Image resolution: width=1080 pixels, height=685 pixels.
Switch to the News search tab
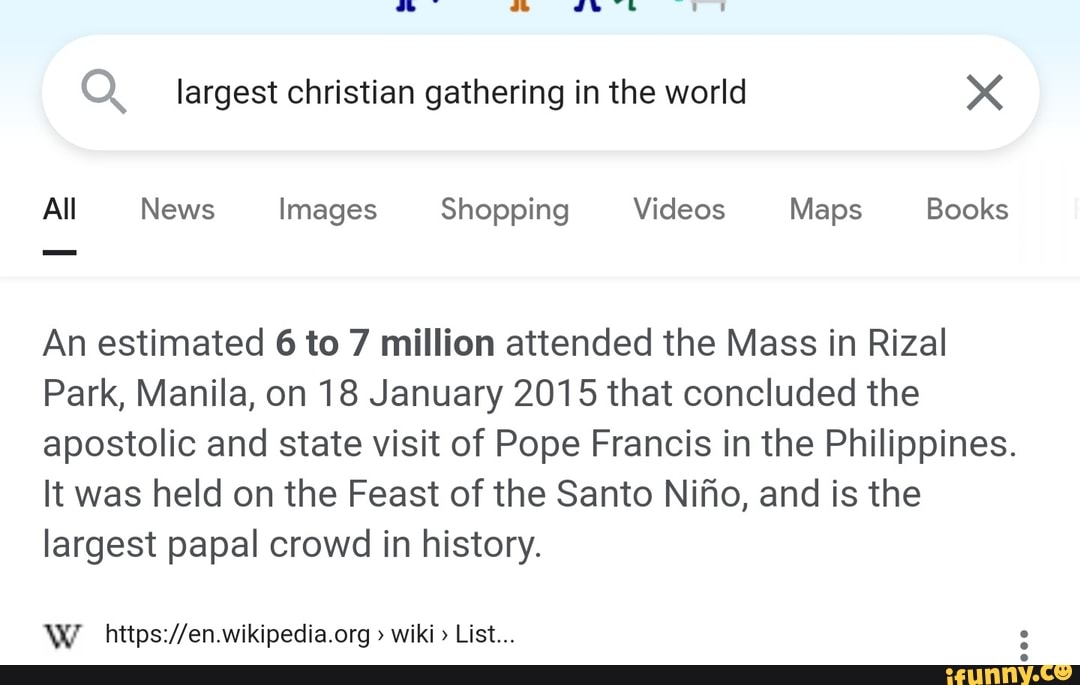pos(177,209)
